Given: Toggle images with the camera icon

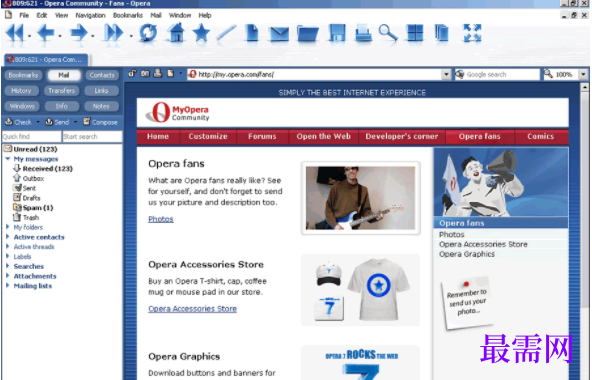Looking at the screenshot, I should [145, 74].
